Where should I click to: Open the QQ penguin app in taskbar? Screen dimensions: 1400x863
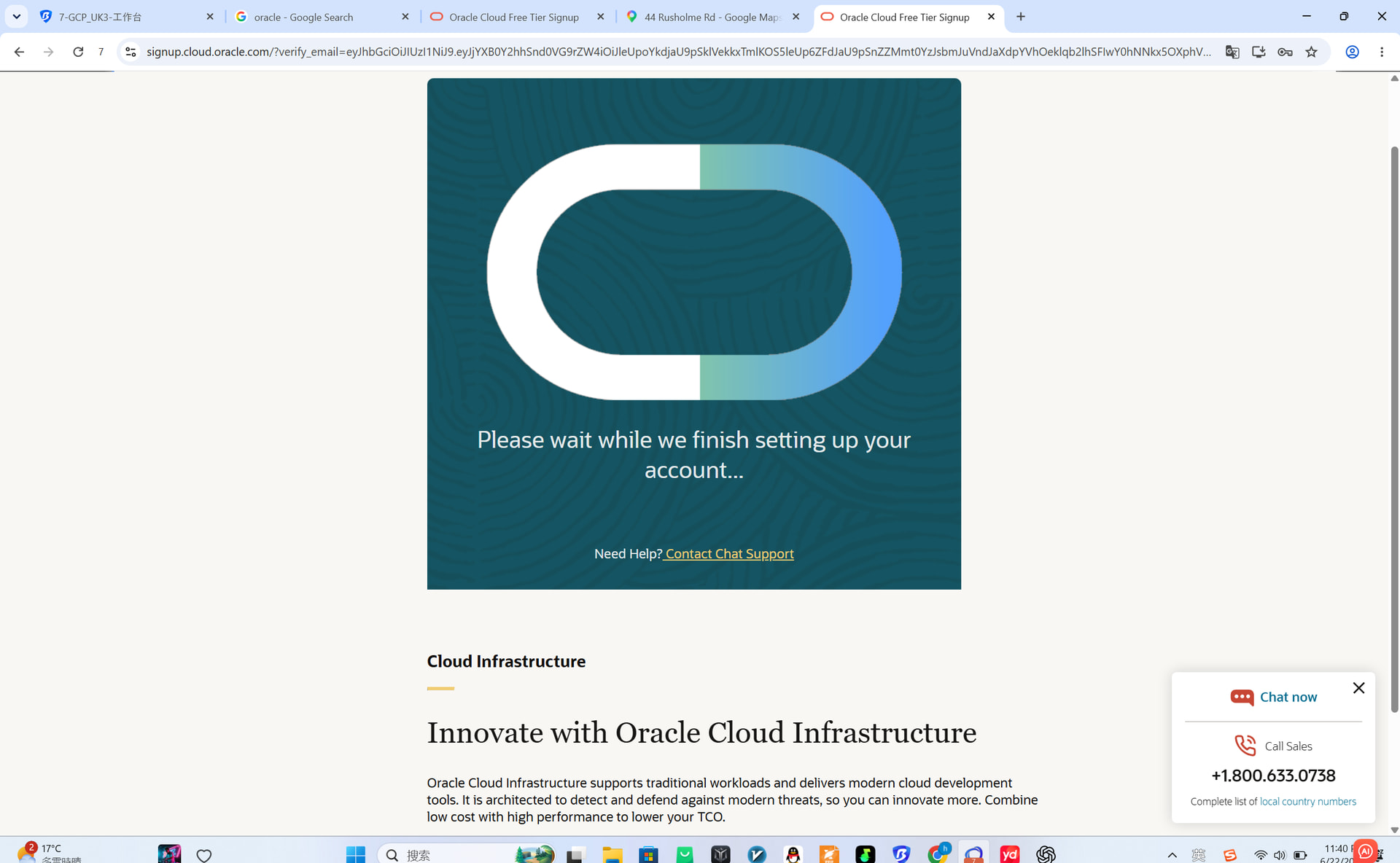tap(793, 854)
